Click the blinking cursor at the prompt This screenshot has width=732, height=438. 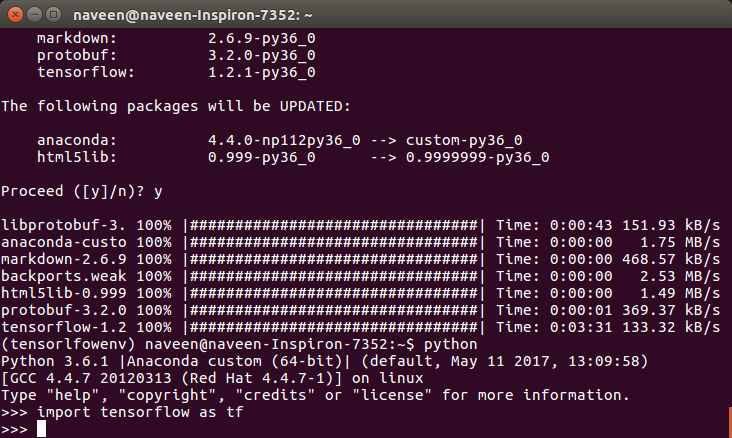(x=42, y=429)
